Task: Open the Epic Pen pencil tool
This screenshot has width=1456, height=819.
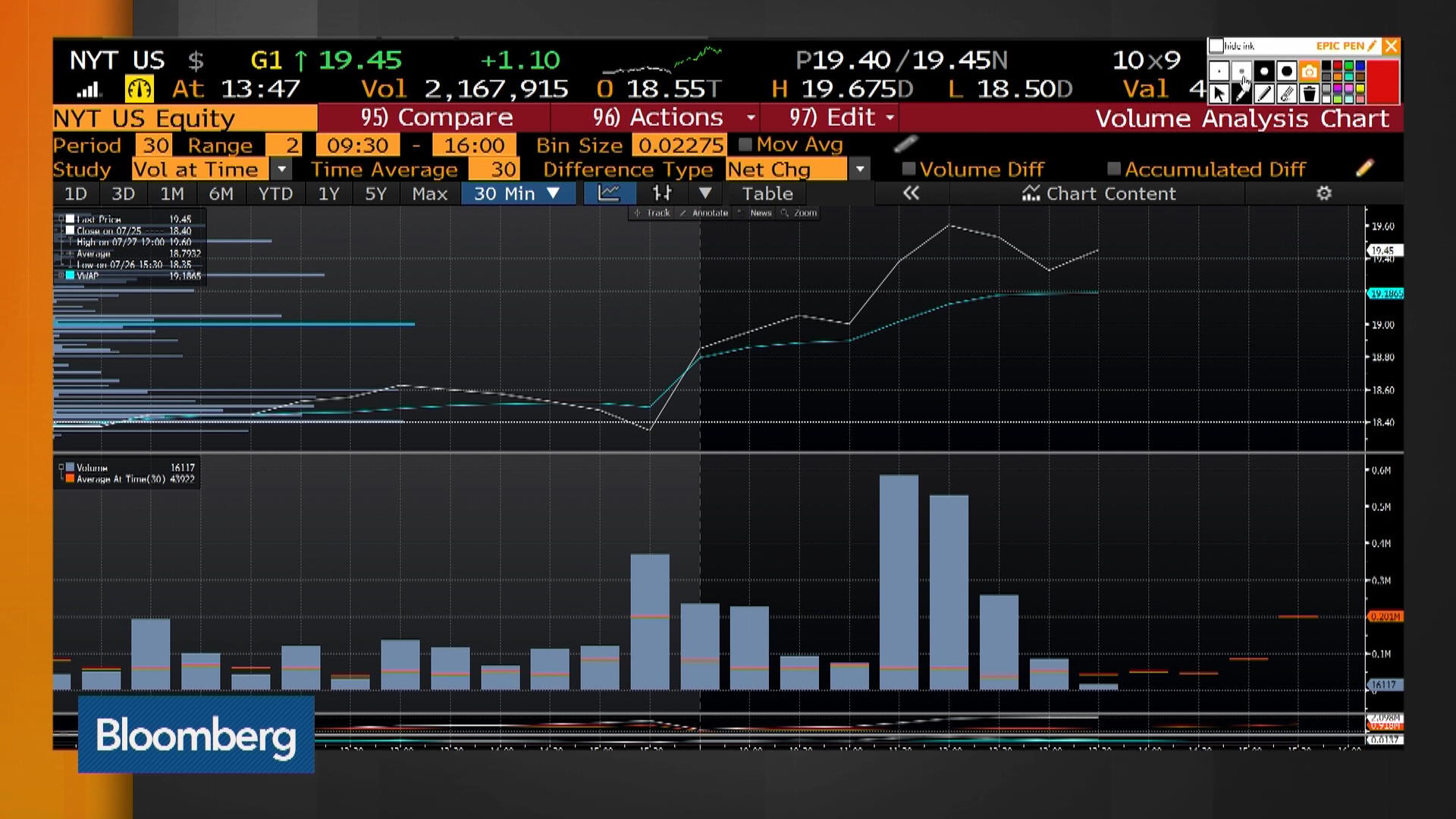Action: 1264,94
